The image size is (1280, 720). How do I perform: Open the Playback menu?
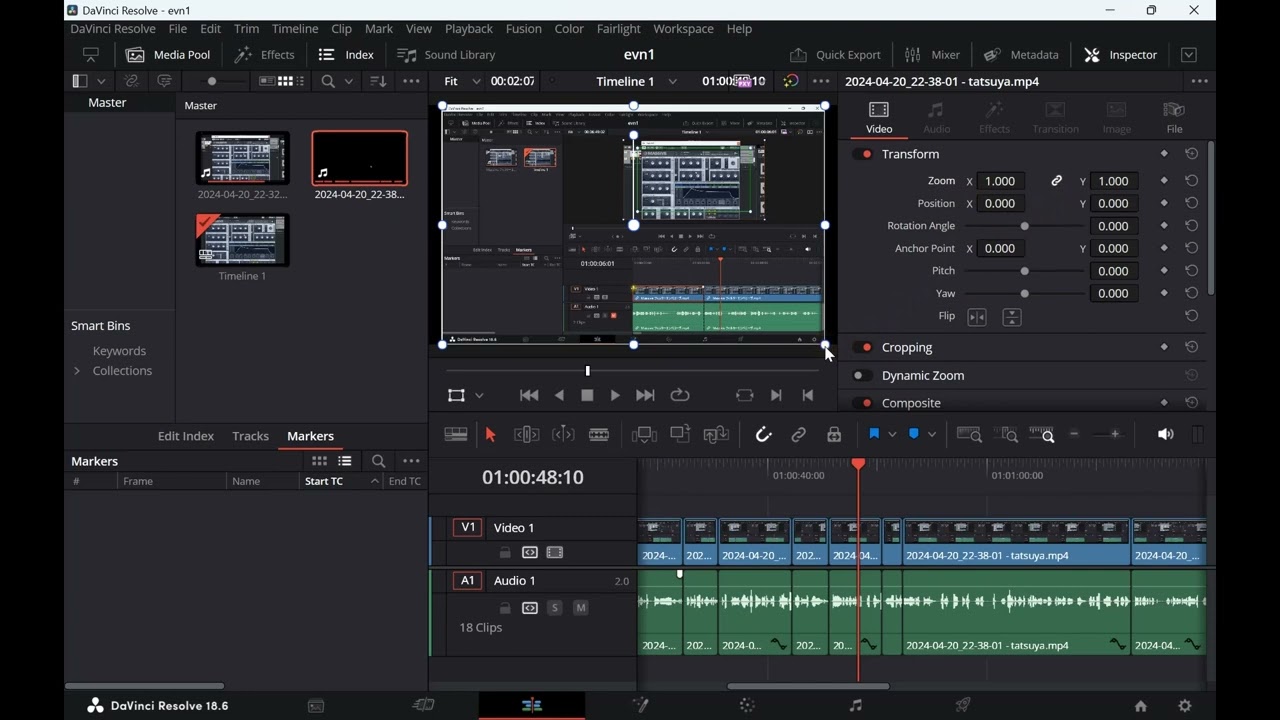468,29
